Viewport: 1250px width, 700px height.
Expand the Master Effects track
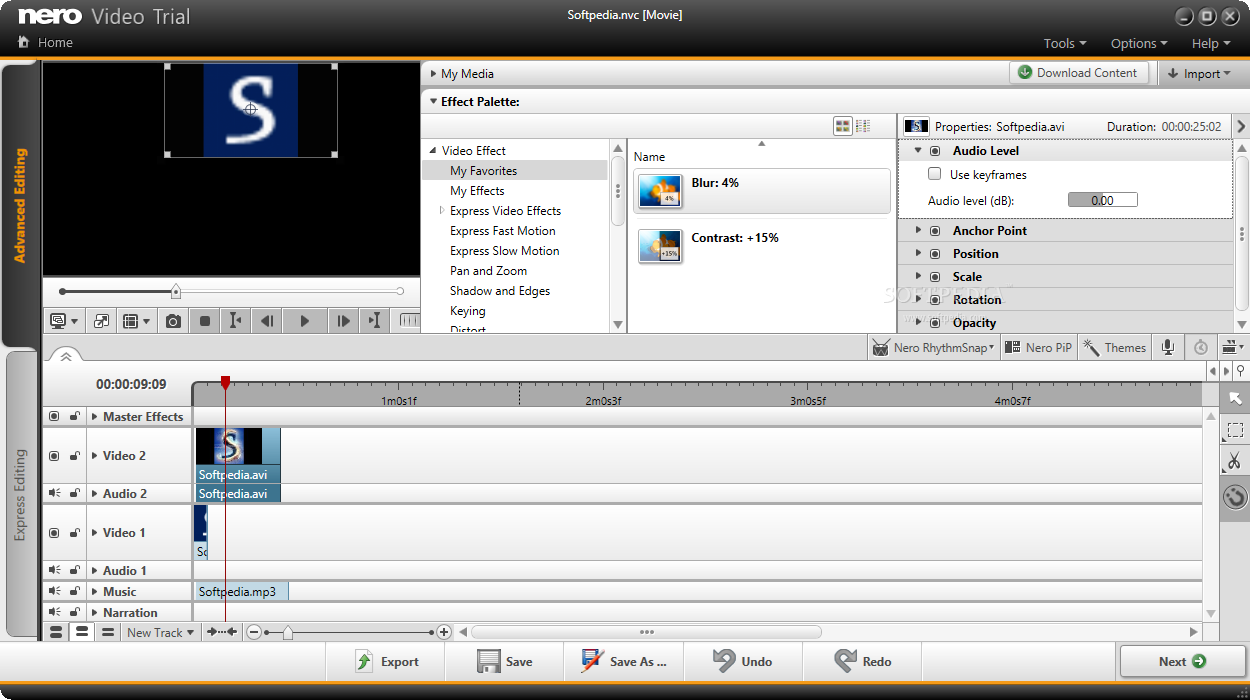(95, 416)
